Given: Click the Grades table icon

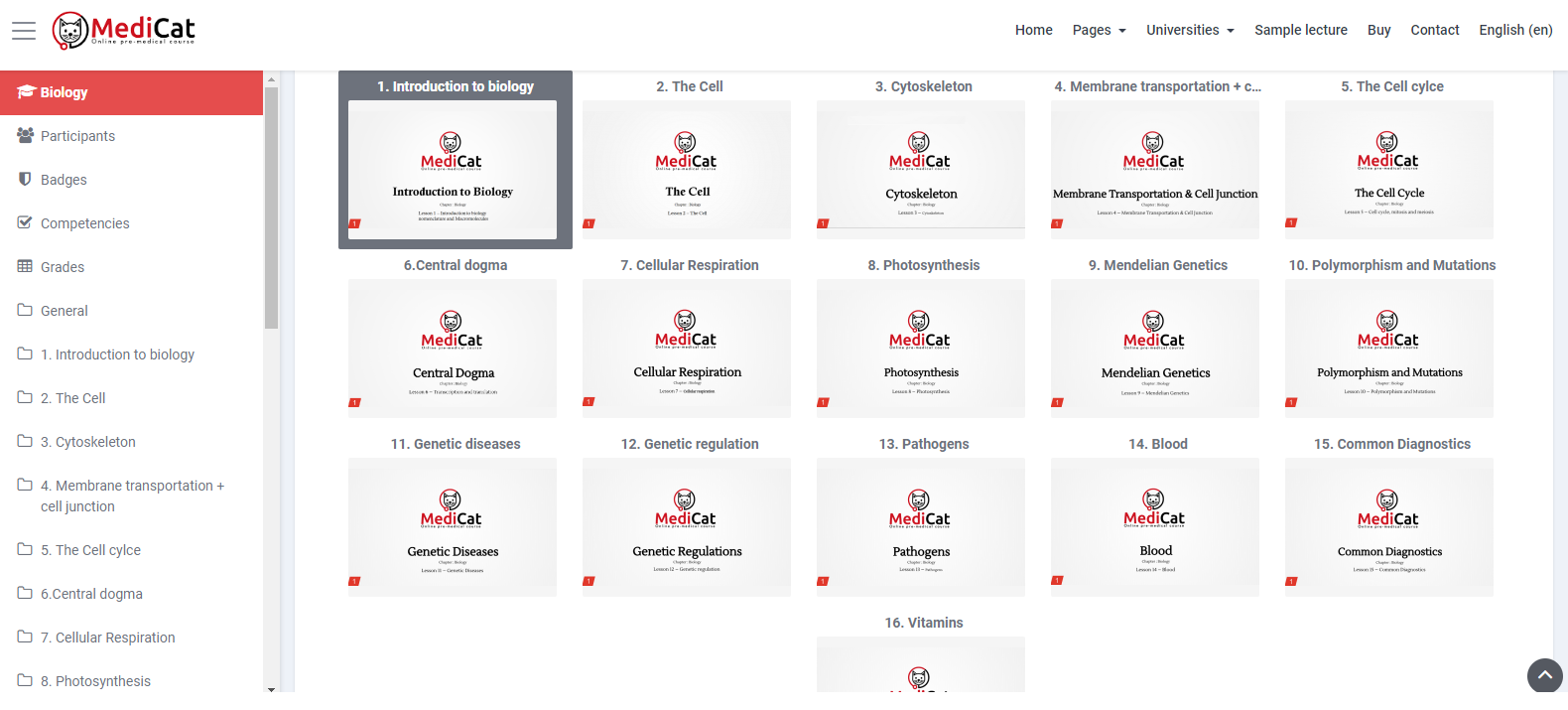Looking at the screenshot, I should coord(25,266).
